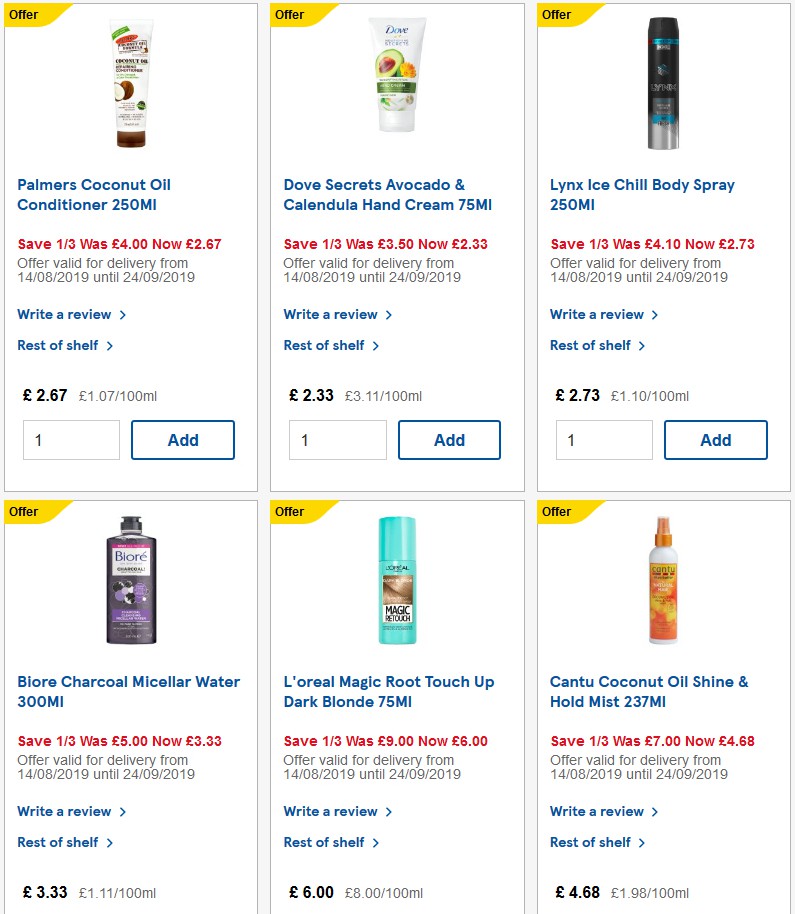
Task: Add Lynx Ice Chill Body Spray to basket
Action: click(x=716, y=440)
